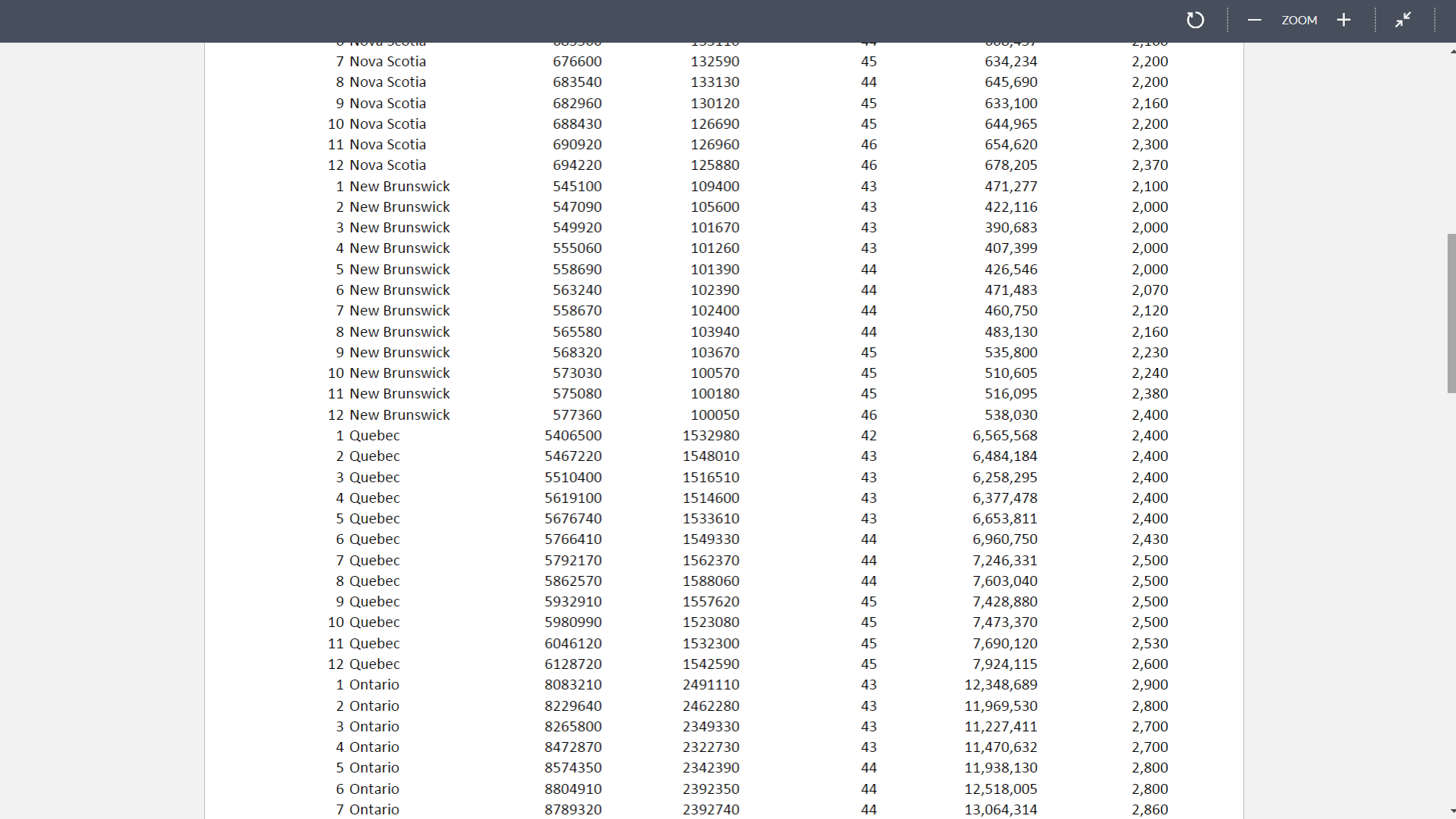Click the value 2,070

click(1150, 290)
